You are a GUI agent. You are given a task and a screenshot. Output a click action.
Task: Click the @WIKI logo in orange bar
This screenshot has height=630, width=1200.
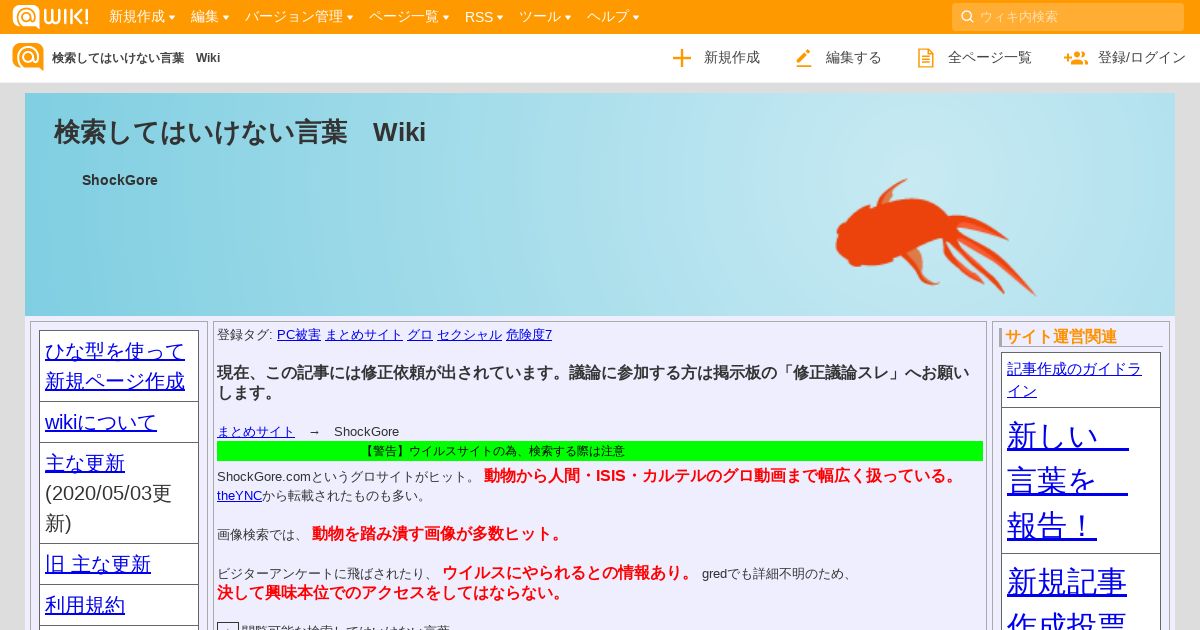click(50, 16)
